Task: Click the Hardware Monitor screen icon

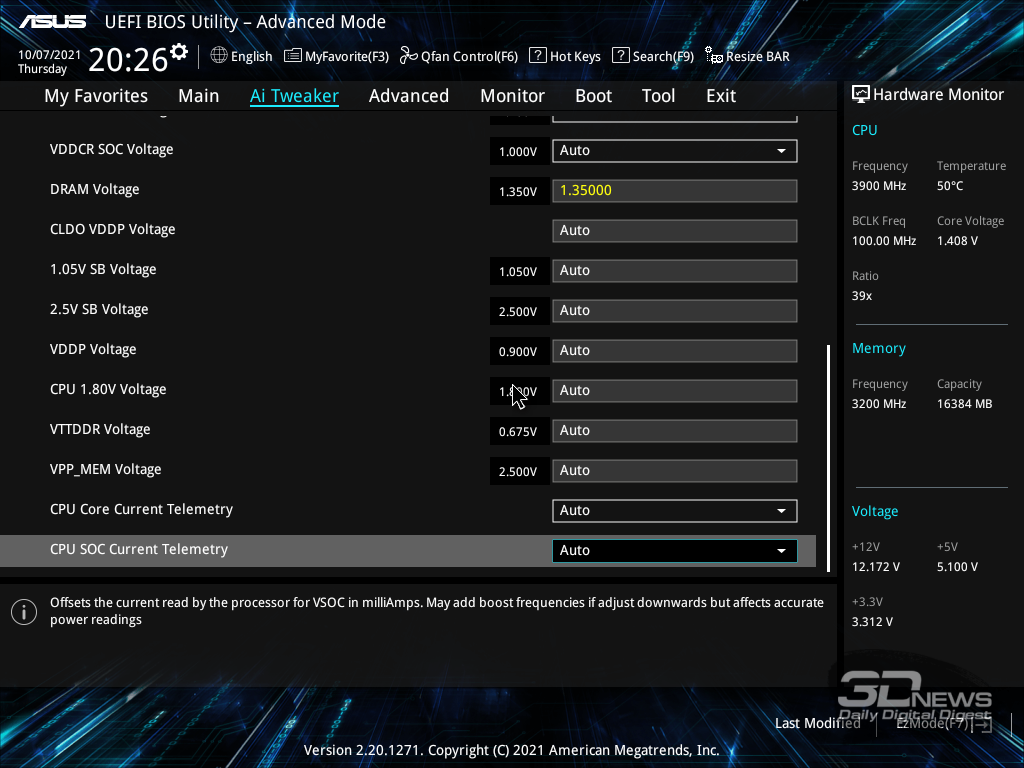Action: click(x=861, y=95)
